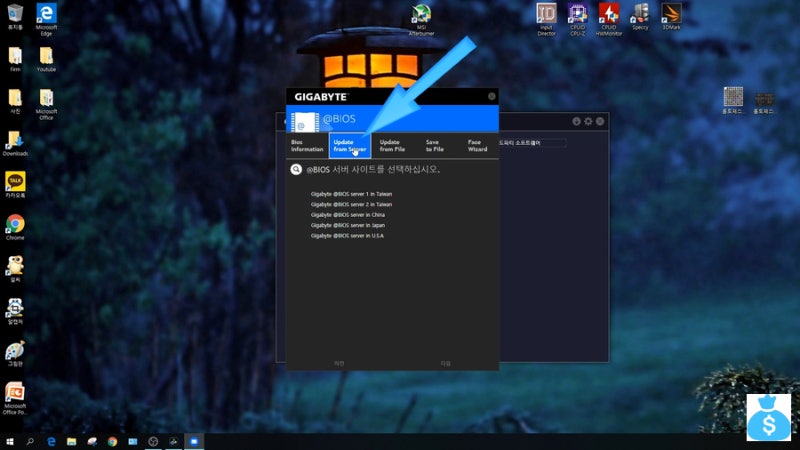
Task: Choose Gigabyte @BIOS server 2 in Taiwan
Action: 352,204
